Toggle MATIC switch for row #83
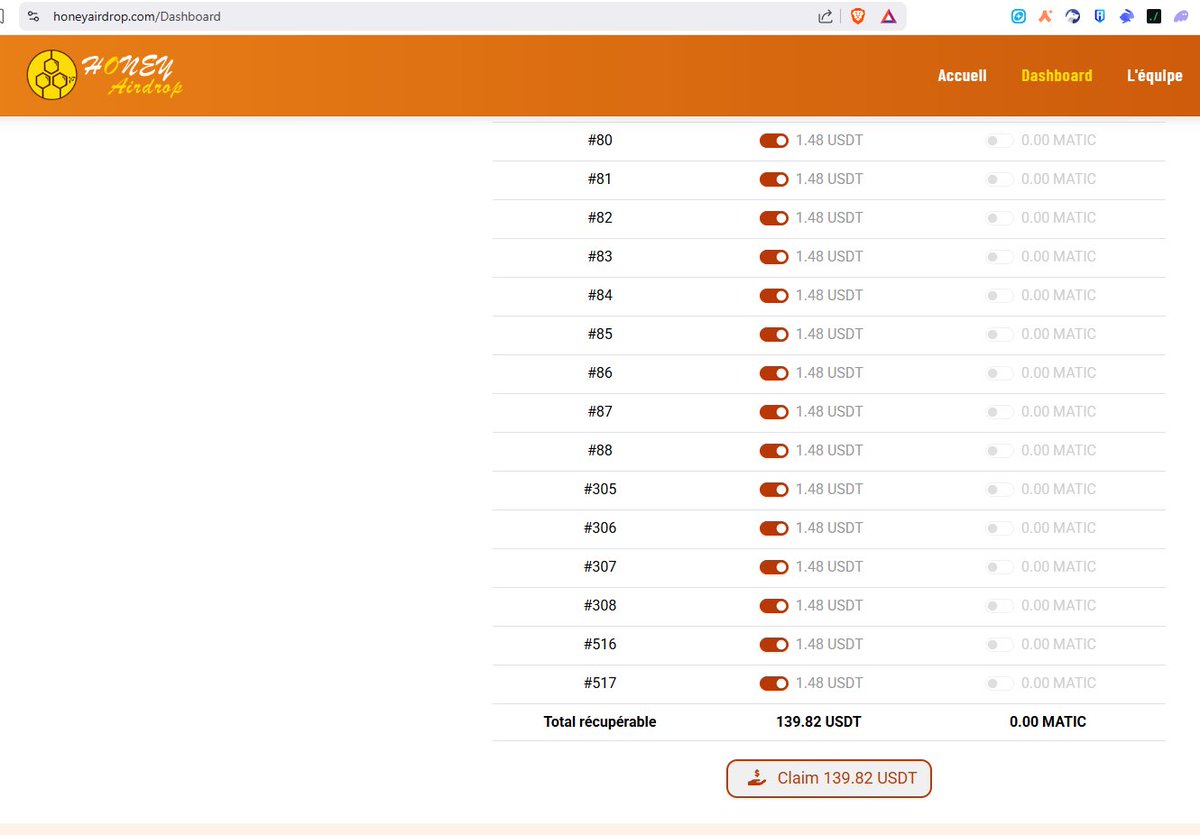Screen dimensions: 1200x835 coord(999,257)
